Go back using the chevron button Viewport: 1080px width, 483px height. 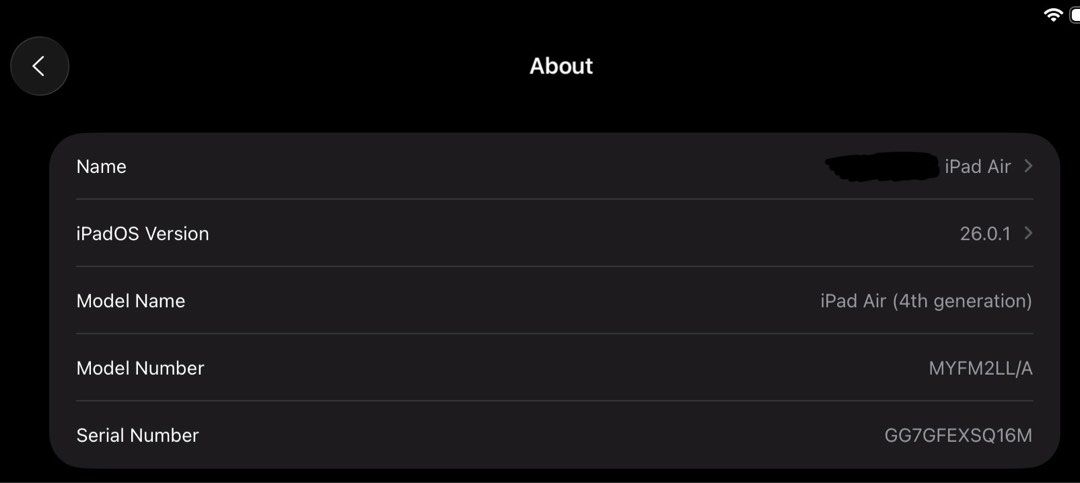tap(39, 66)
